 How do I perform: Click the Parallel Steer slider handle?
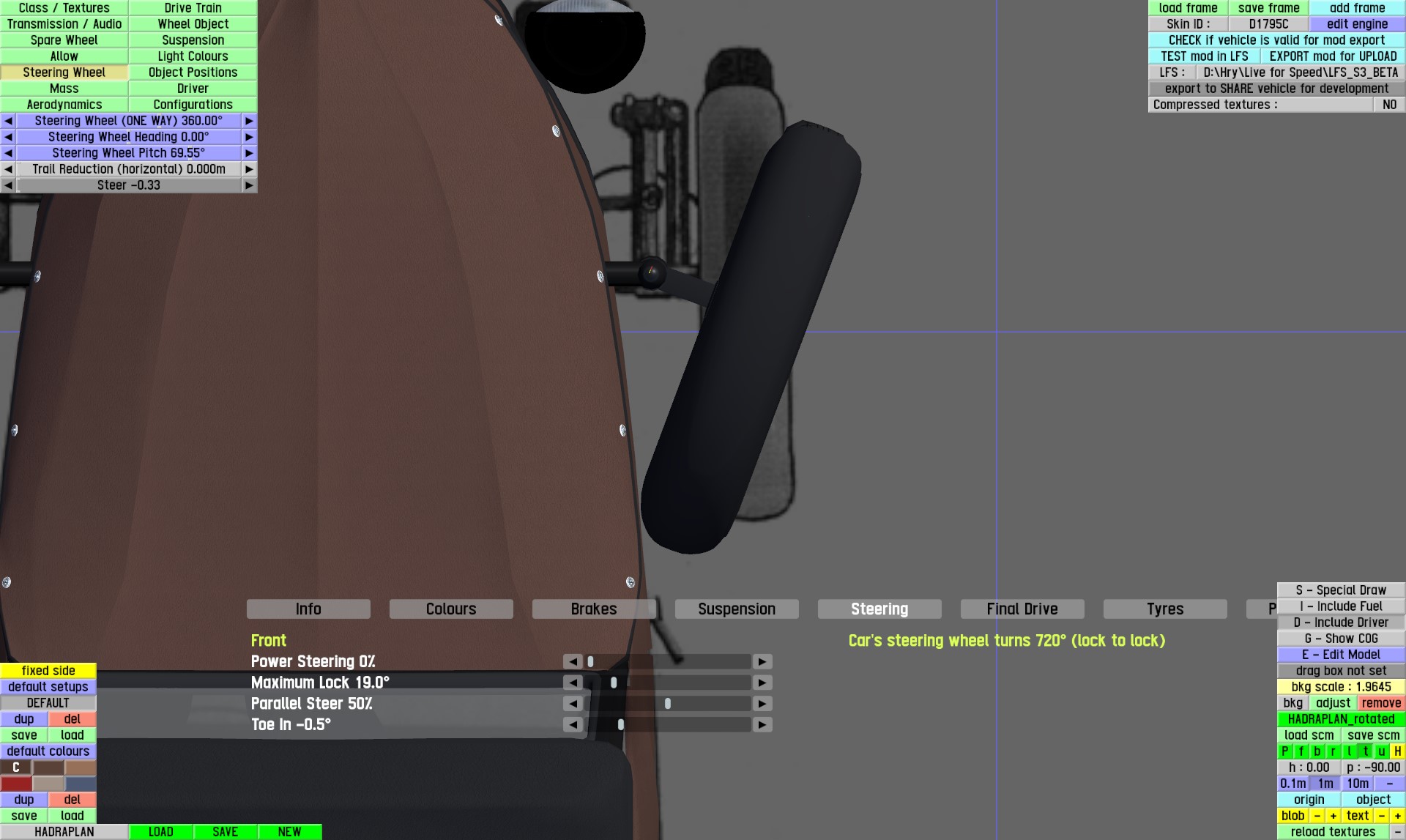pyautogui.click(x=668, y=704)
